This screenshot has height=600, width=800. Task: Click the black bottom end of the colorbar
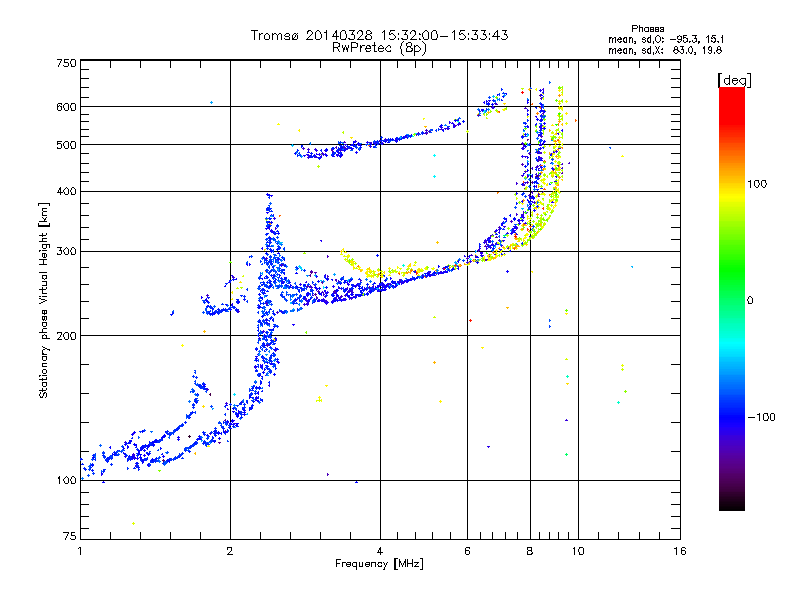pos(732,504)
